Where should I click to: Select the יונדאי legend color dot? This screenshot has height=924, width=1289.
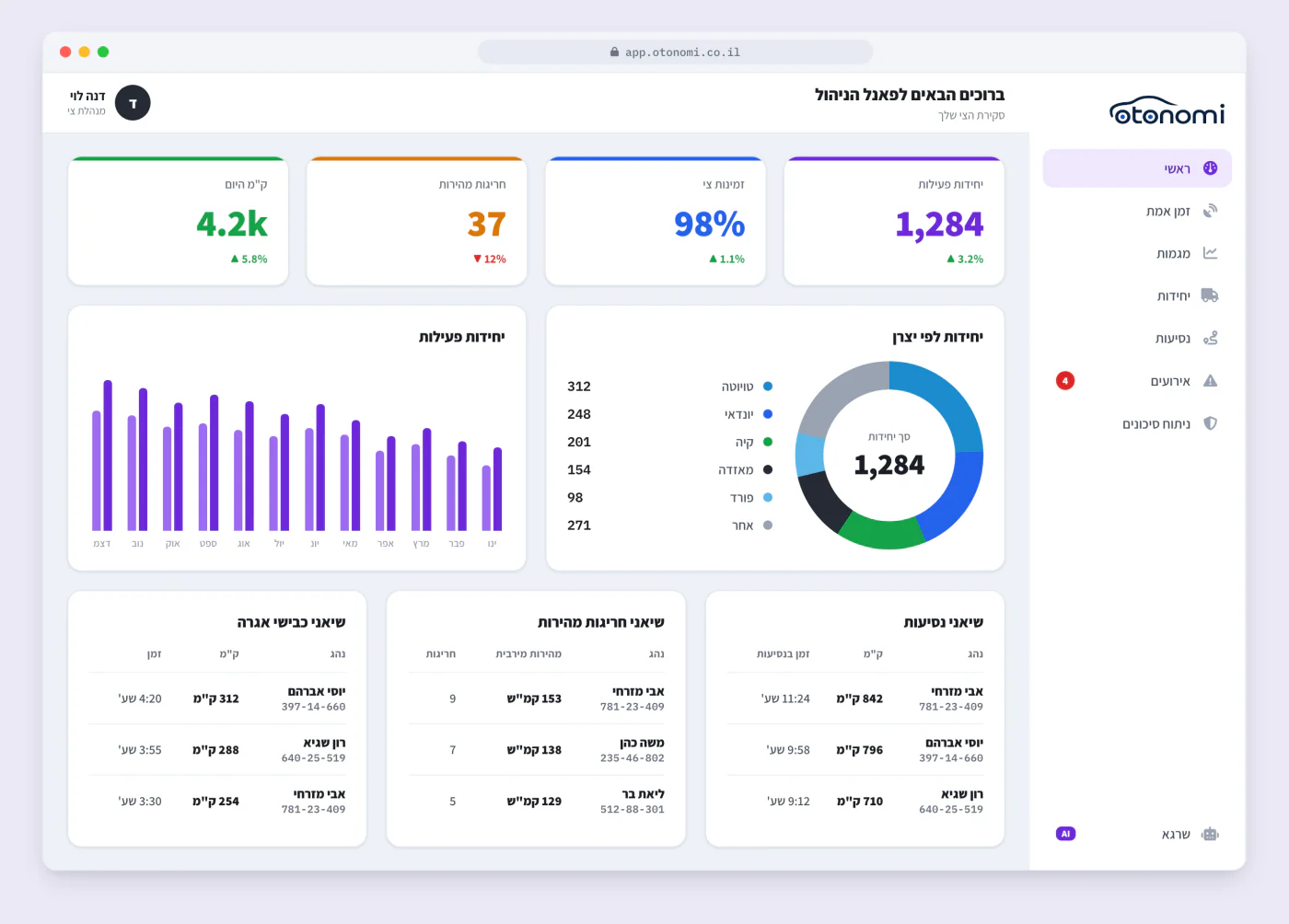(x=768, y=414)
